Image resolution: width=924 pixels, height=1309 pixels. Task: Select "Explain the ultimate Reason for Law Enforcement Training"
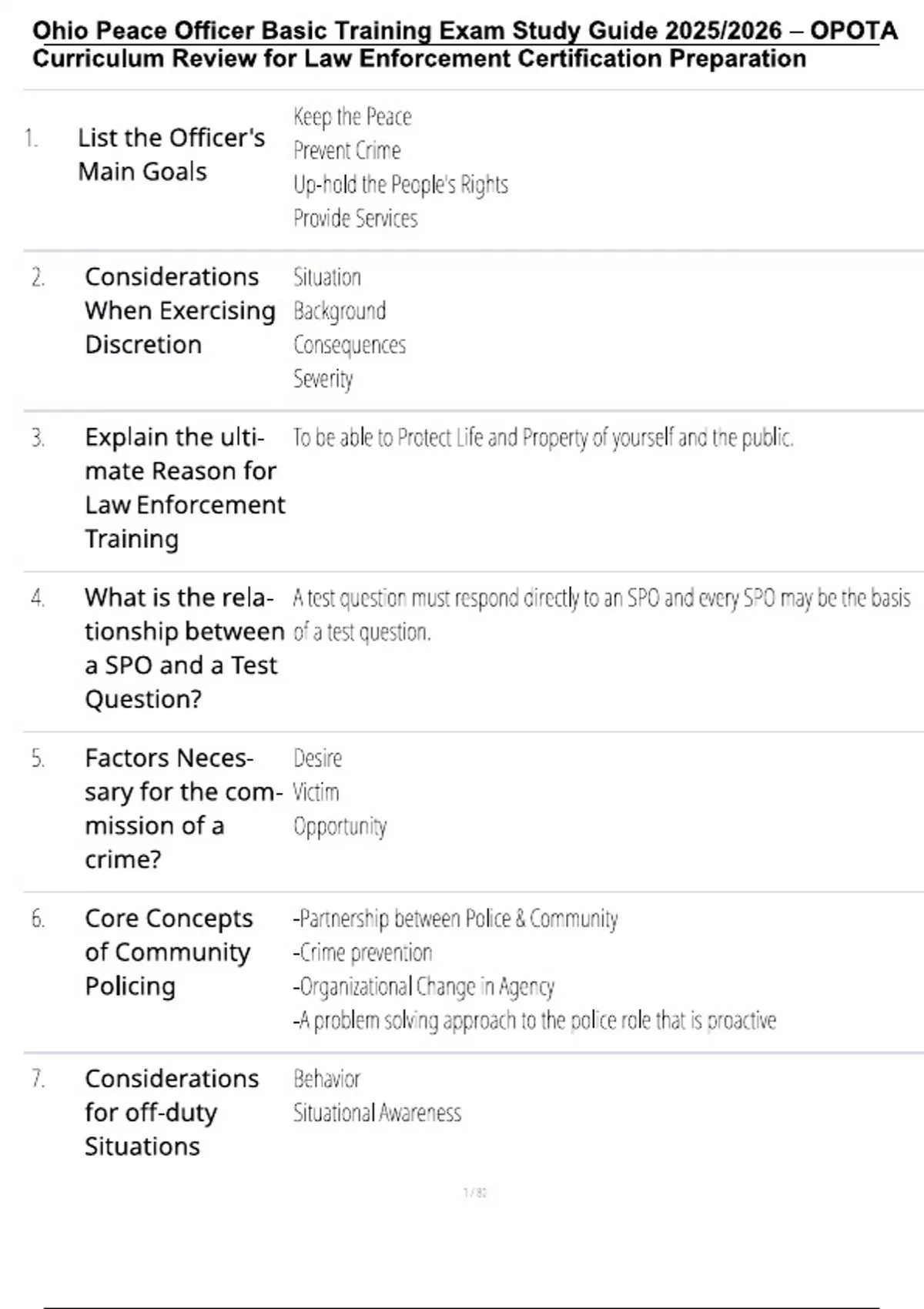184,487
